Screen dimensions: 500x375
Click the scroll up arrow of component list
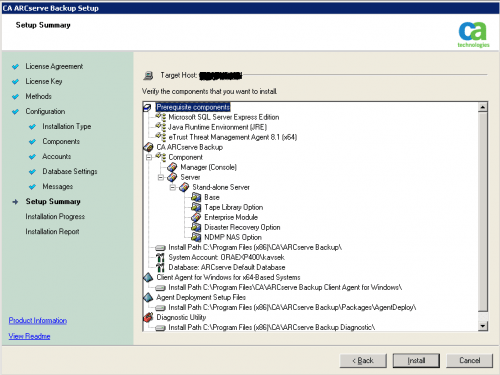[482, 107]
